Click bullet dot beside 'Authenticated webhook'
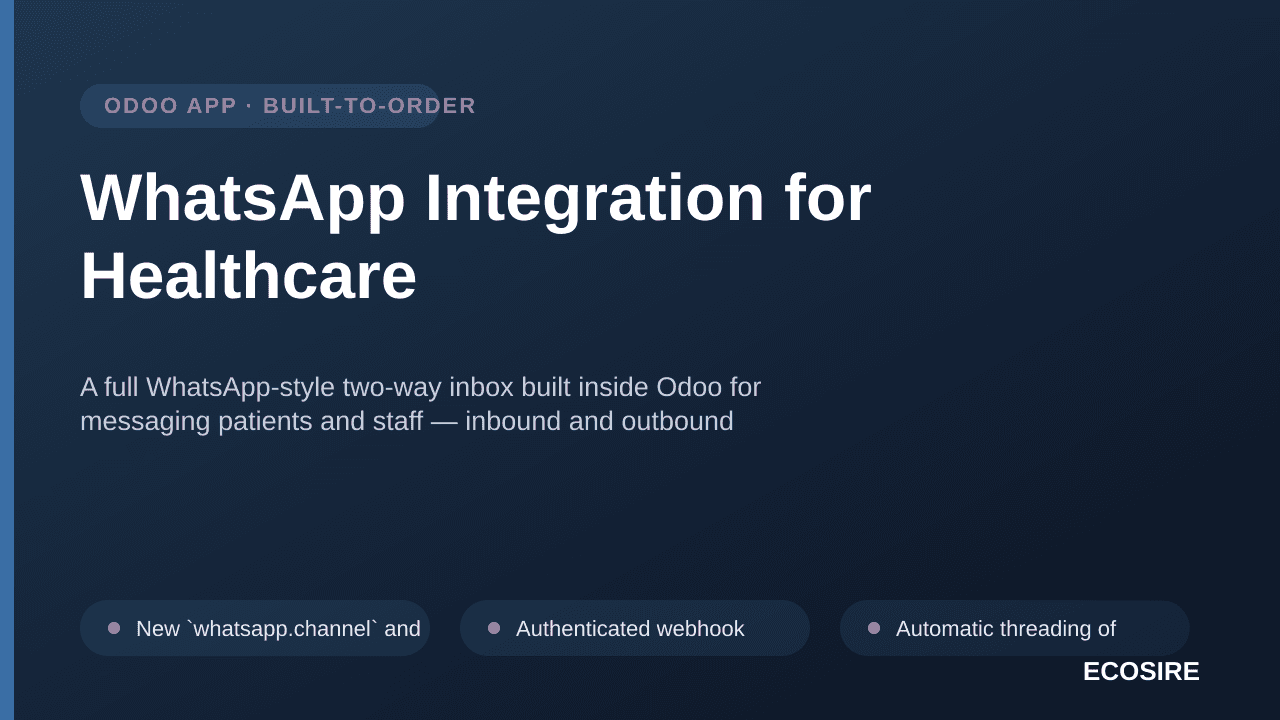 494,628
